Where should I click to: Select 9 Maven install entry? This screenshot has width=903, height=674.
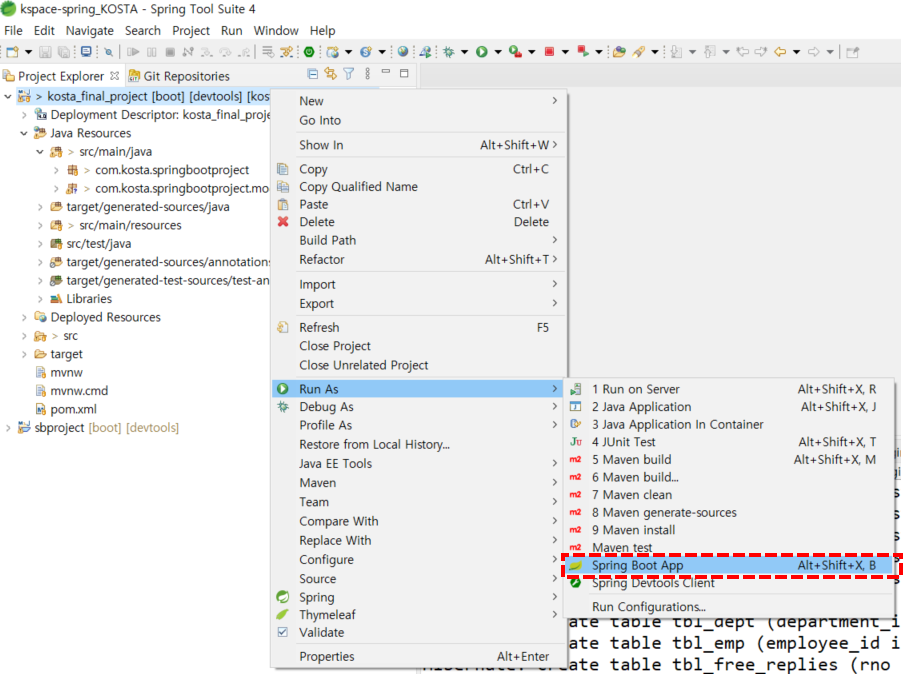tap(729, 530)
